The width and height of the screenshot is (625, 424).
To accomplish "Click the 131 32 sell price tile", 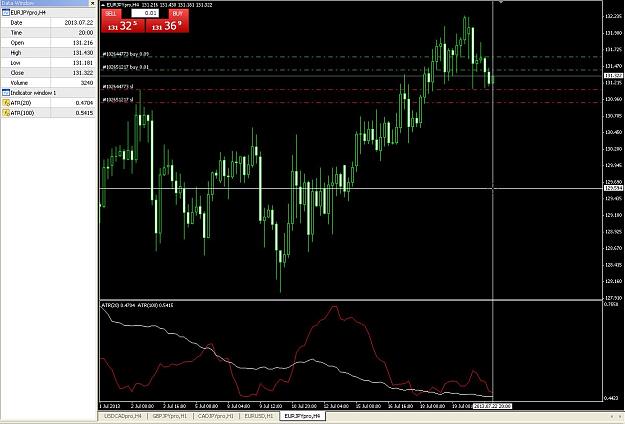I will 123,26.
